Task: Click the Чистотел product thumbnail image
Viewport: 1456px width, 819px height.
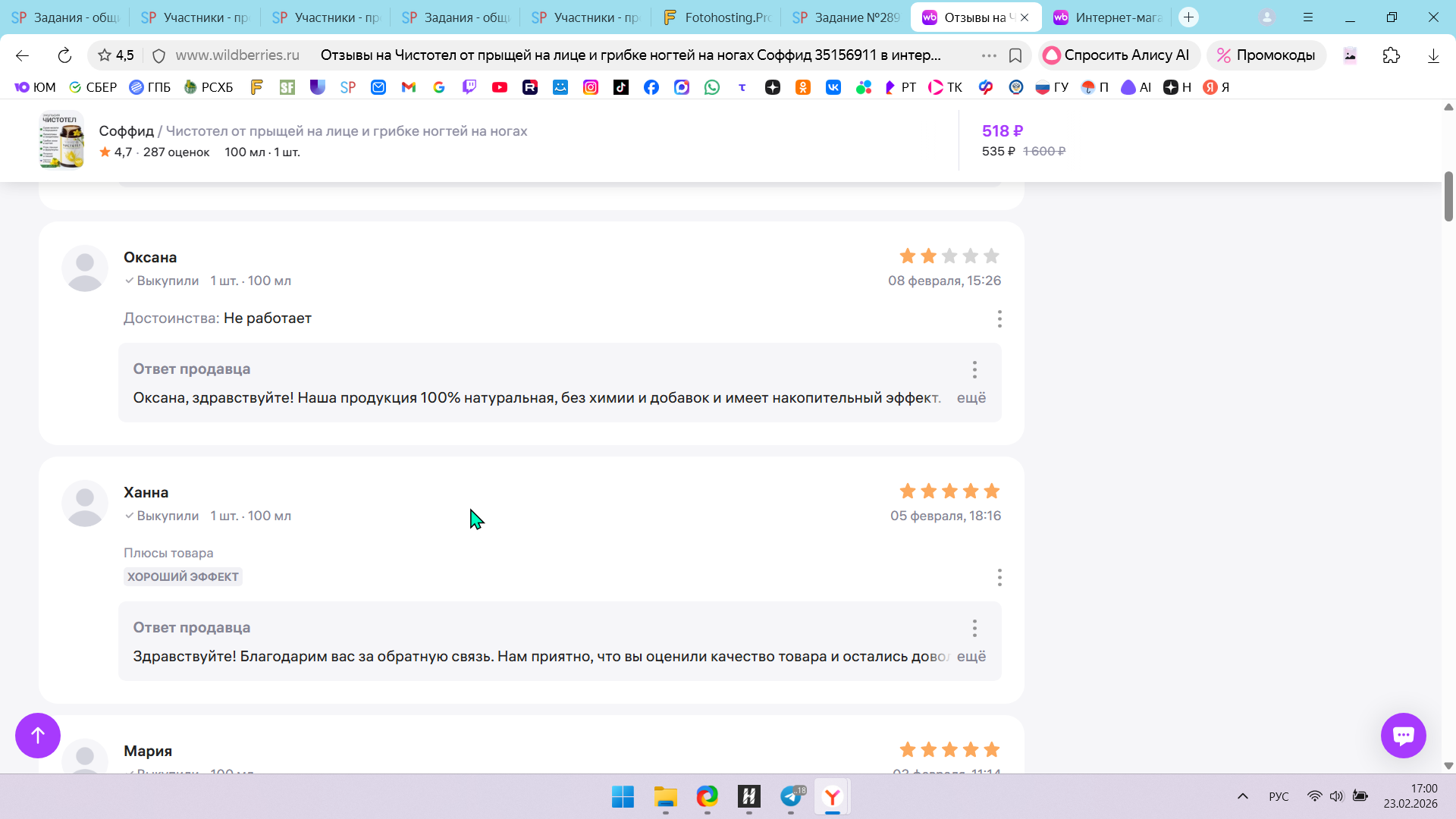Action: coord(61,140)
